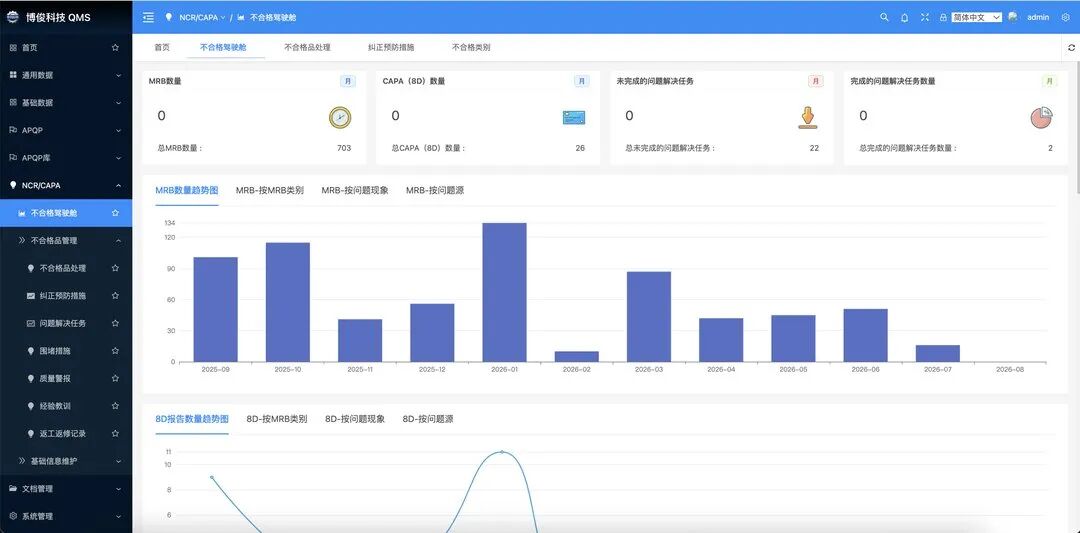Collapse the NCR/CAPA sidebar menu
Screen dimensions: 1080x533
coord(66,185)
